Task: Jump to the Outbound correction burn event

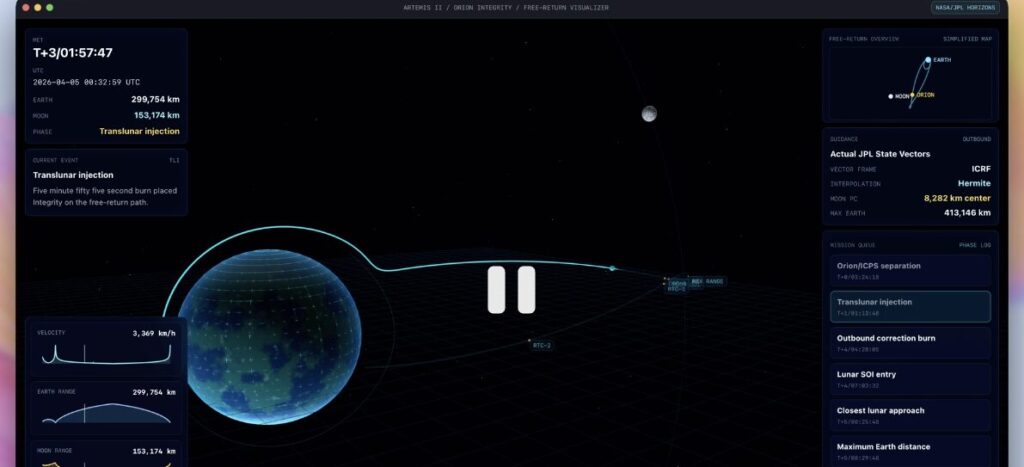Action: tap(910, 342)
